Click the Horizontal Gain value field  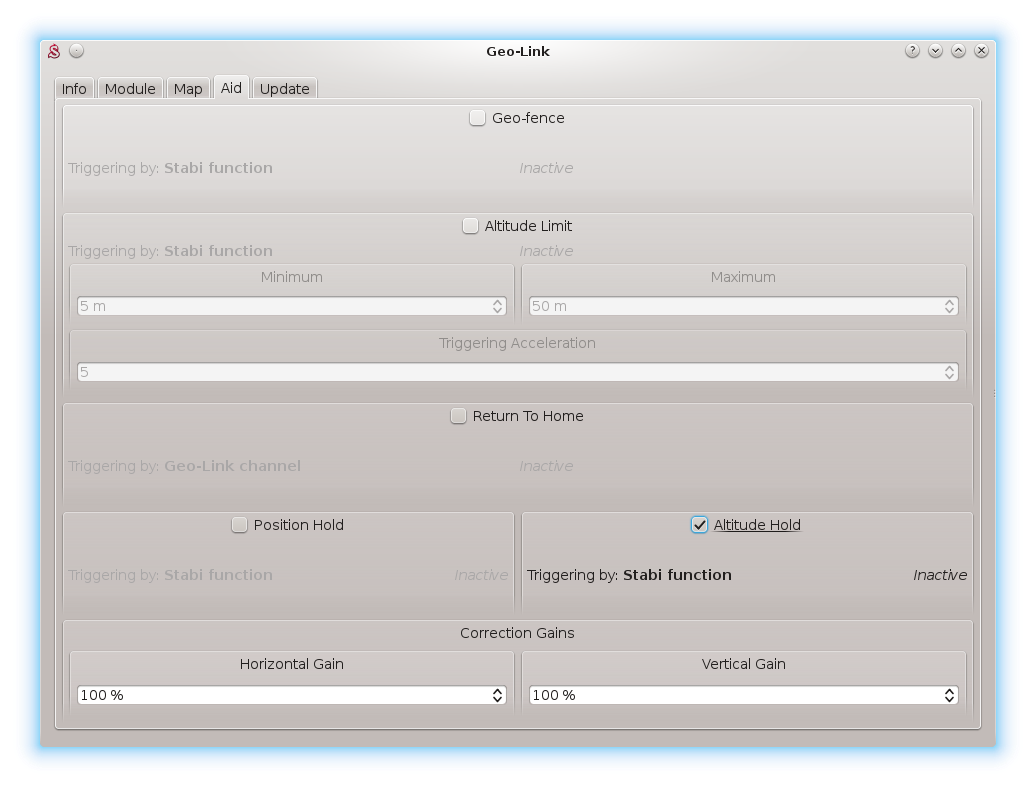(x=280, y=695)
